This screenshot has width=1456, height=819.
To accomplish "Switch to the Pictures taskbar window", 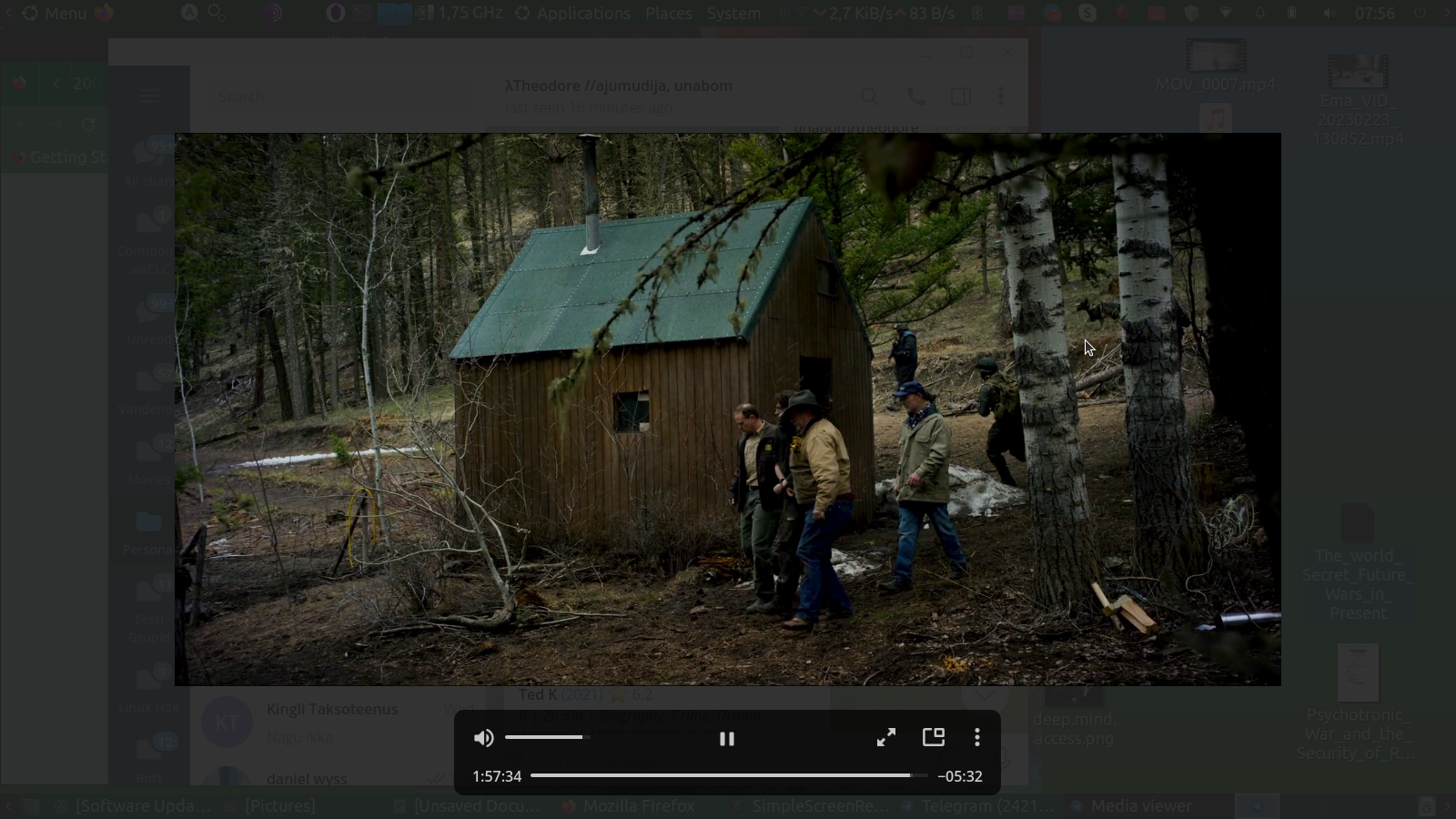I will click(x=271, y=806).
